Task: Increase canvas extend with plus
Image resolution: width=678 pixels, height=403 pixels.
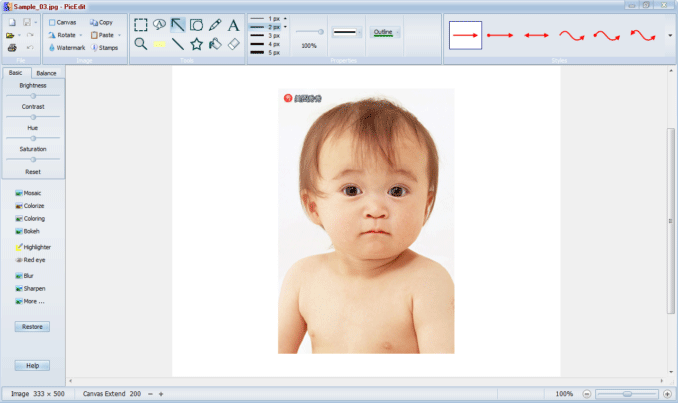Action: (x=161, y=394)
